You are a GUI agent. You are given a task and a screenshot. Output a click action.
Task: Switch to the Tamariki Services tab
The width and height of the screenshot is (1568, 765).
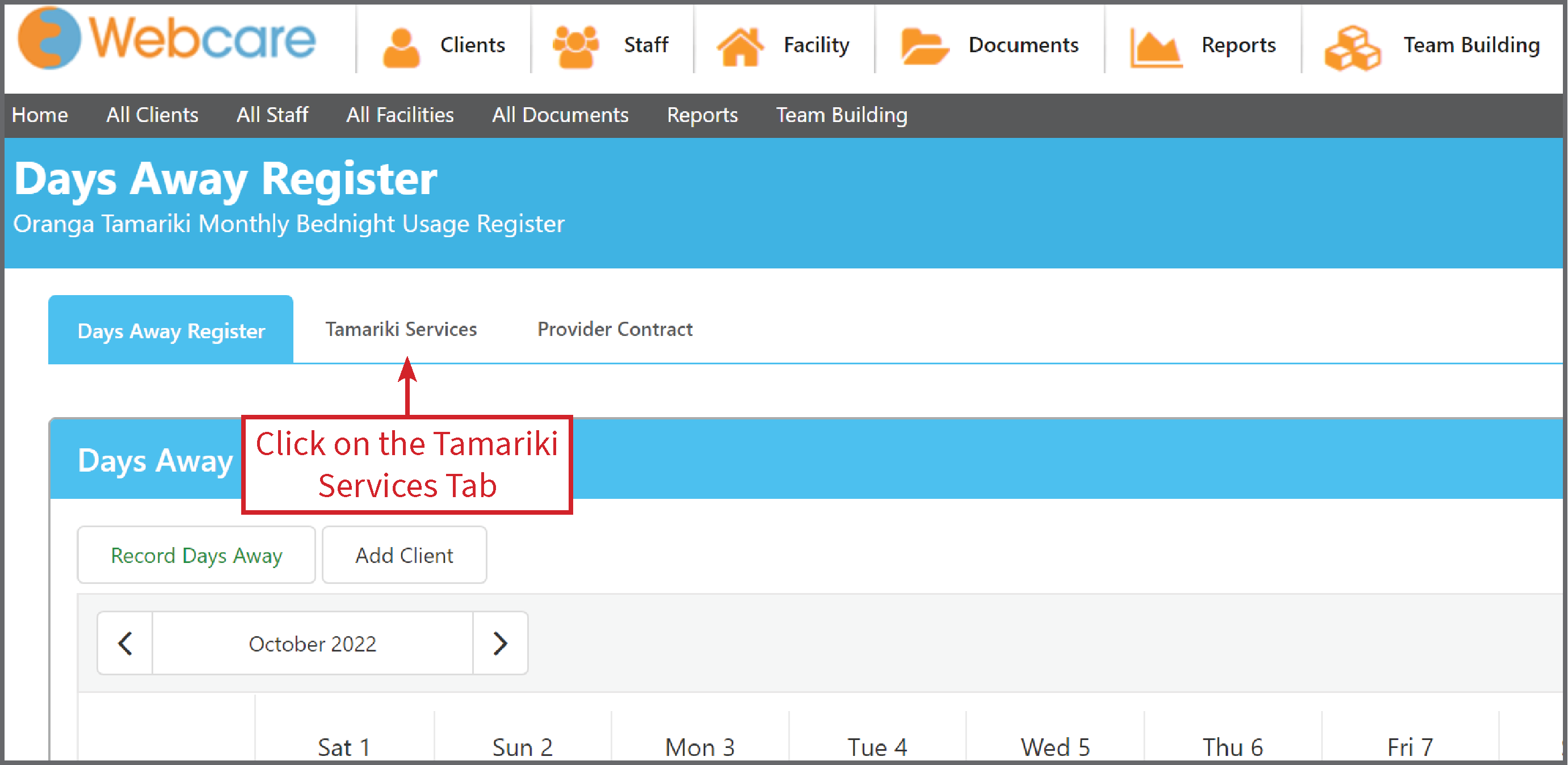pyautogui.click(x=401, y=329)
